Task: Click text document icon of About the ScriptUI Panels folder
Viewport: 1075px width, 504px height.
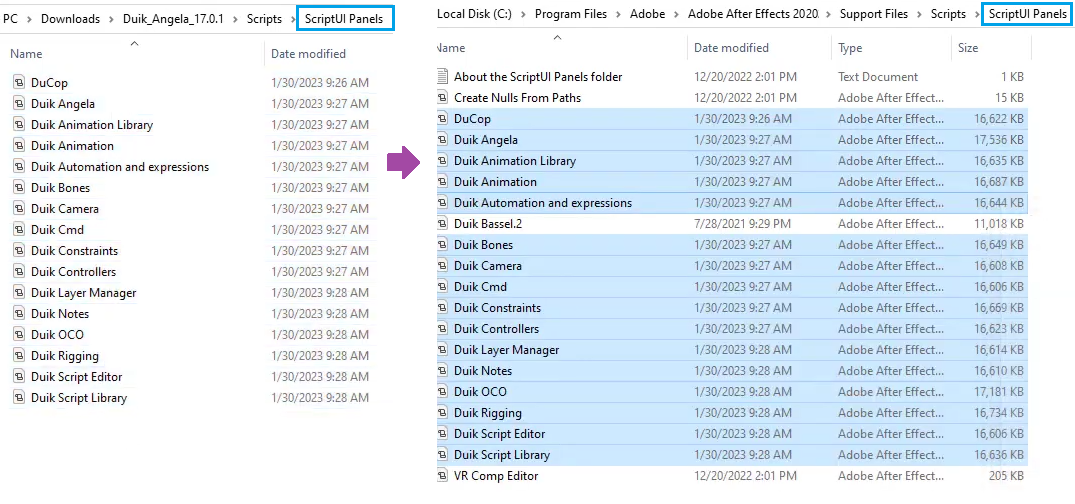Action: (x=442, y=77)
